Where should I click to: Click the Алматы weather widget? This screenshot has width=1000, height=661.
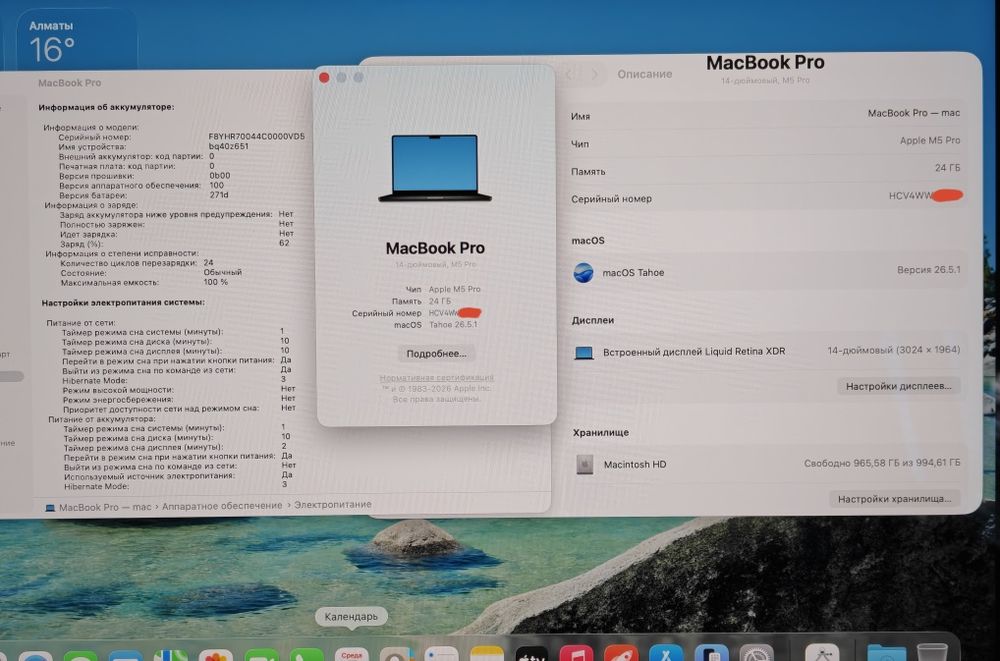75,41
